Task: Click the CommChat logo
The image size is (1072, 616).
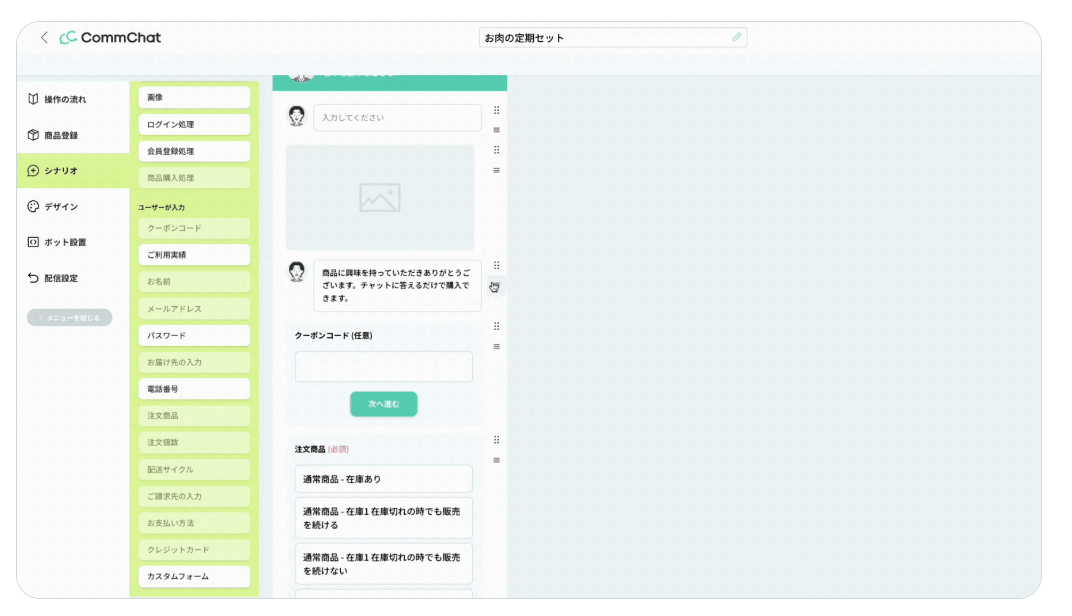Action: point(110,38)
